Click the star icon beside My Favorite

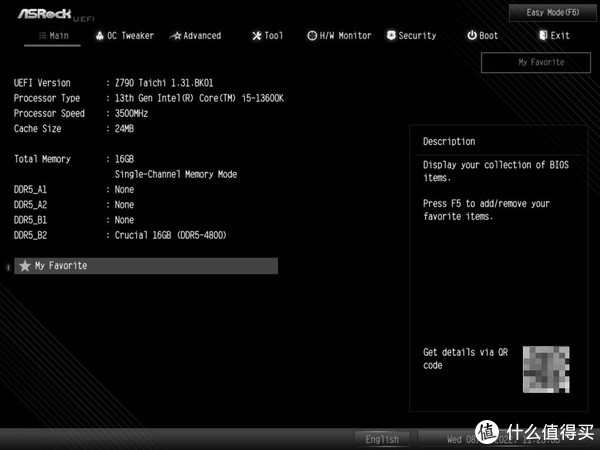tap(25, 266)
